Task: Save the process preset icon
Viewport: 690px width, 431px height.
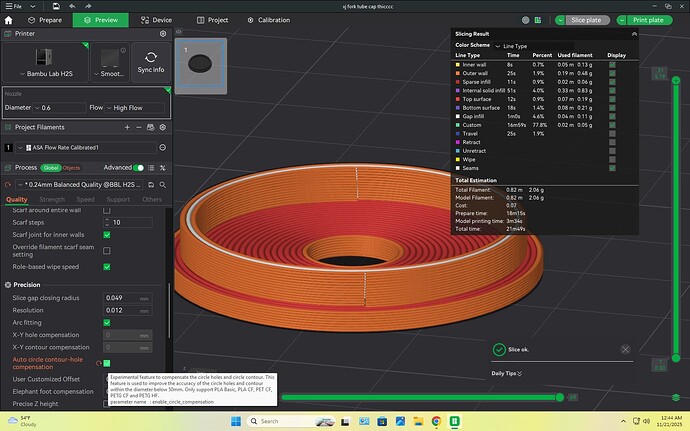Action: coord(151,185)
